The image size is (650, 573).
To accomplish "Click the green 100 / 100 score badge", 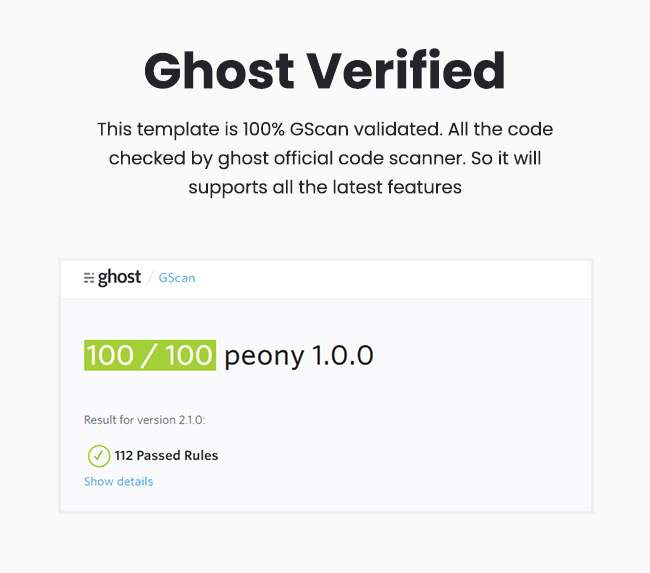I will coord(150,355).
